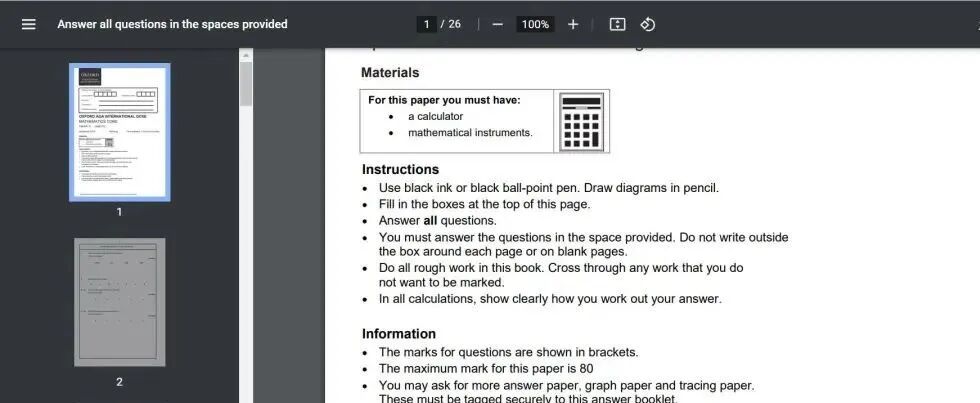Click the '/ 26' total pages label

click(451, 24)
